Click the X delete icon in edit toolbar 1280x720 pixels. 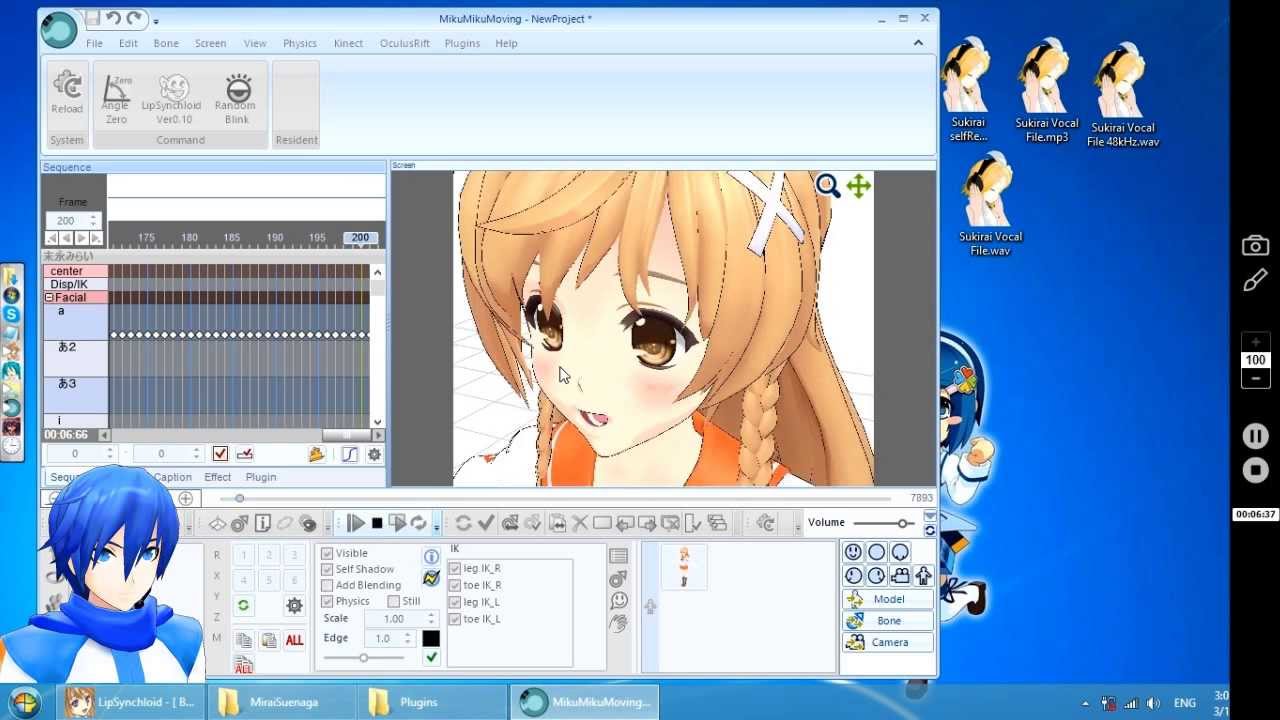(579, 523)
